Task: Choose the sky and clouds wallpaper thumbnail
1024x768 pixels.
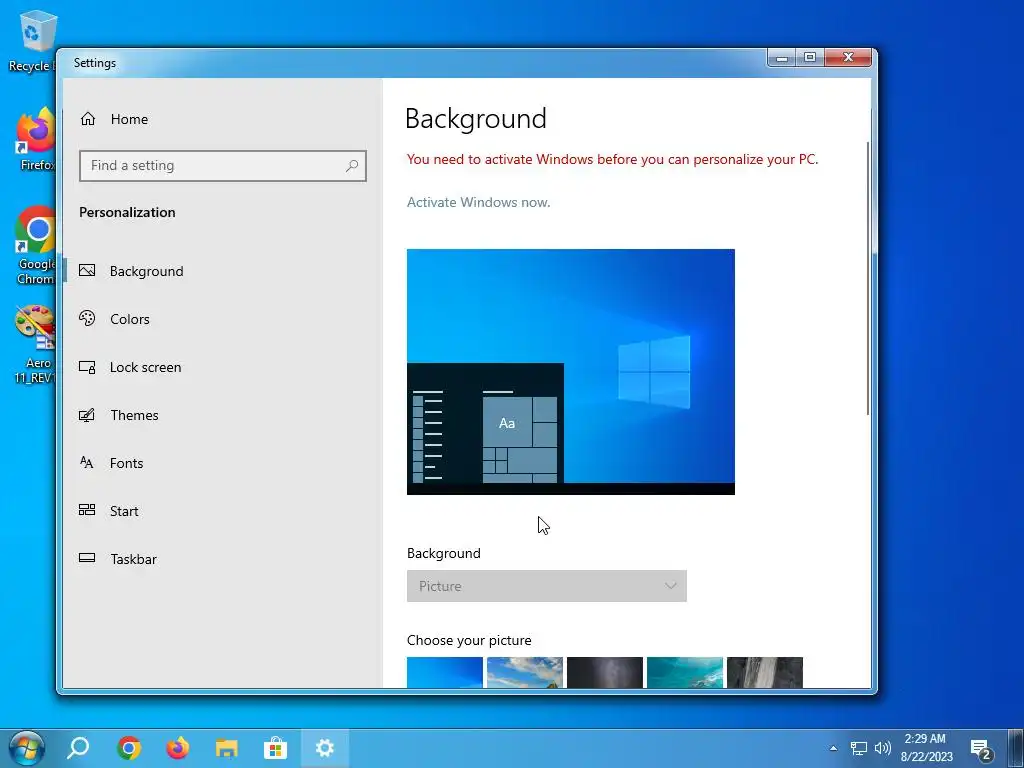Action: click(524, 672)
